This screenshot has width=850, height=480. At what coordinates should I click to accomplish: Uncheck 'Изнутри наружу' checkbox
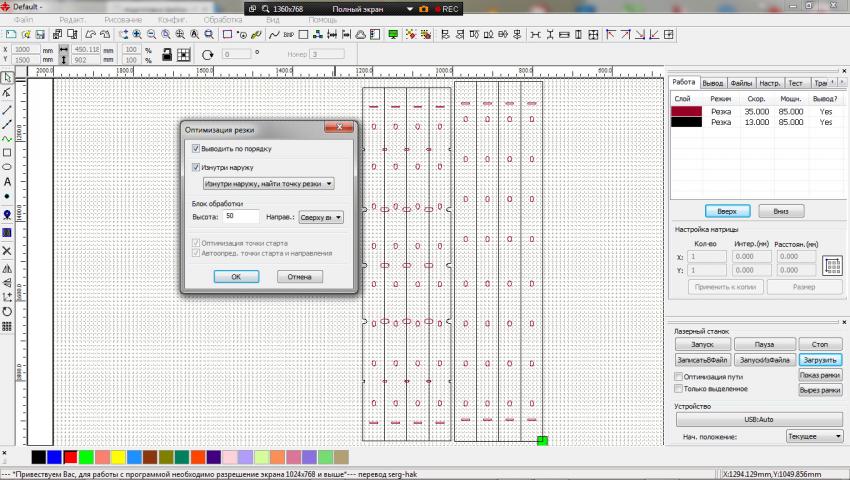click(x=196, y=167)
